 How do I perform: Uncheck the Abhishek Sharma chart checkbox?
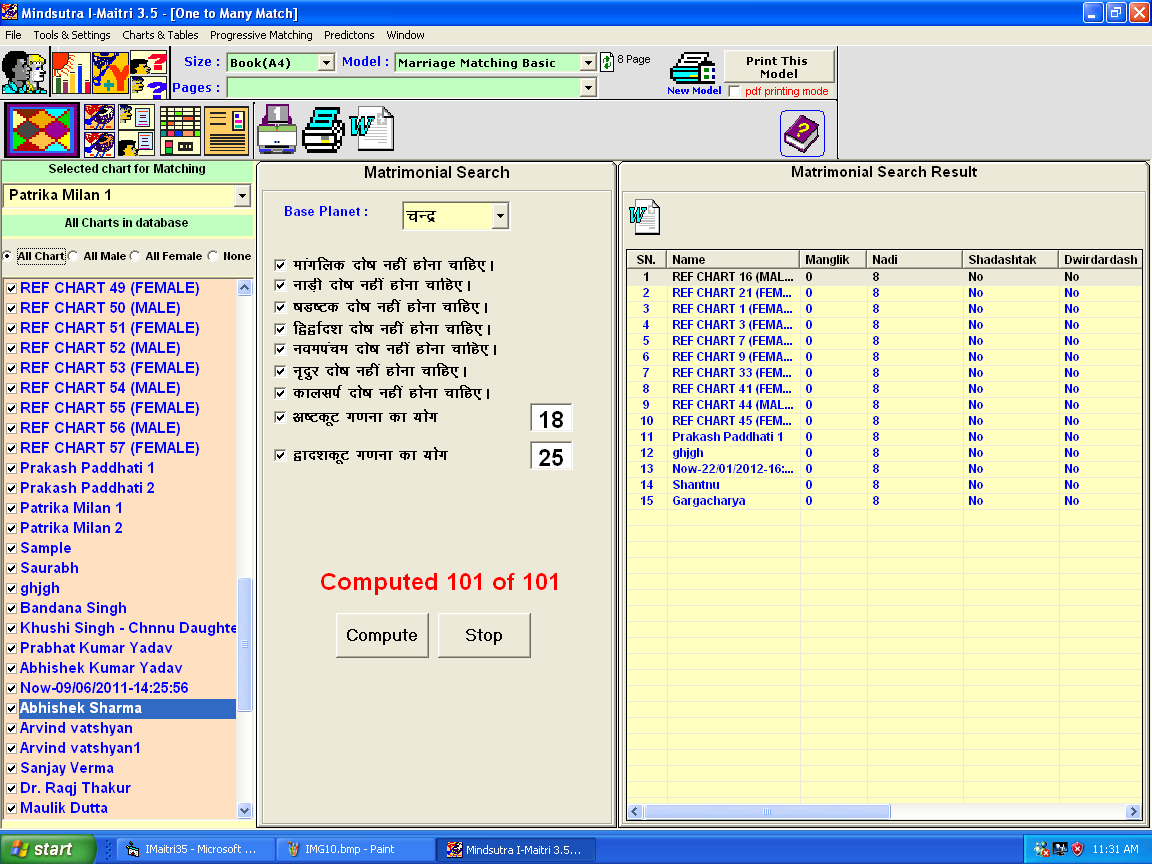12,709
